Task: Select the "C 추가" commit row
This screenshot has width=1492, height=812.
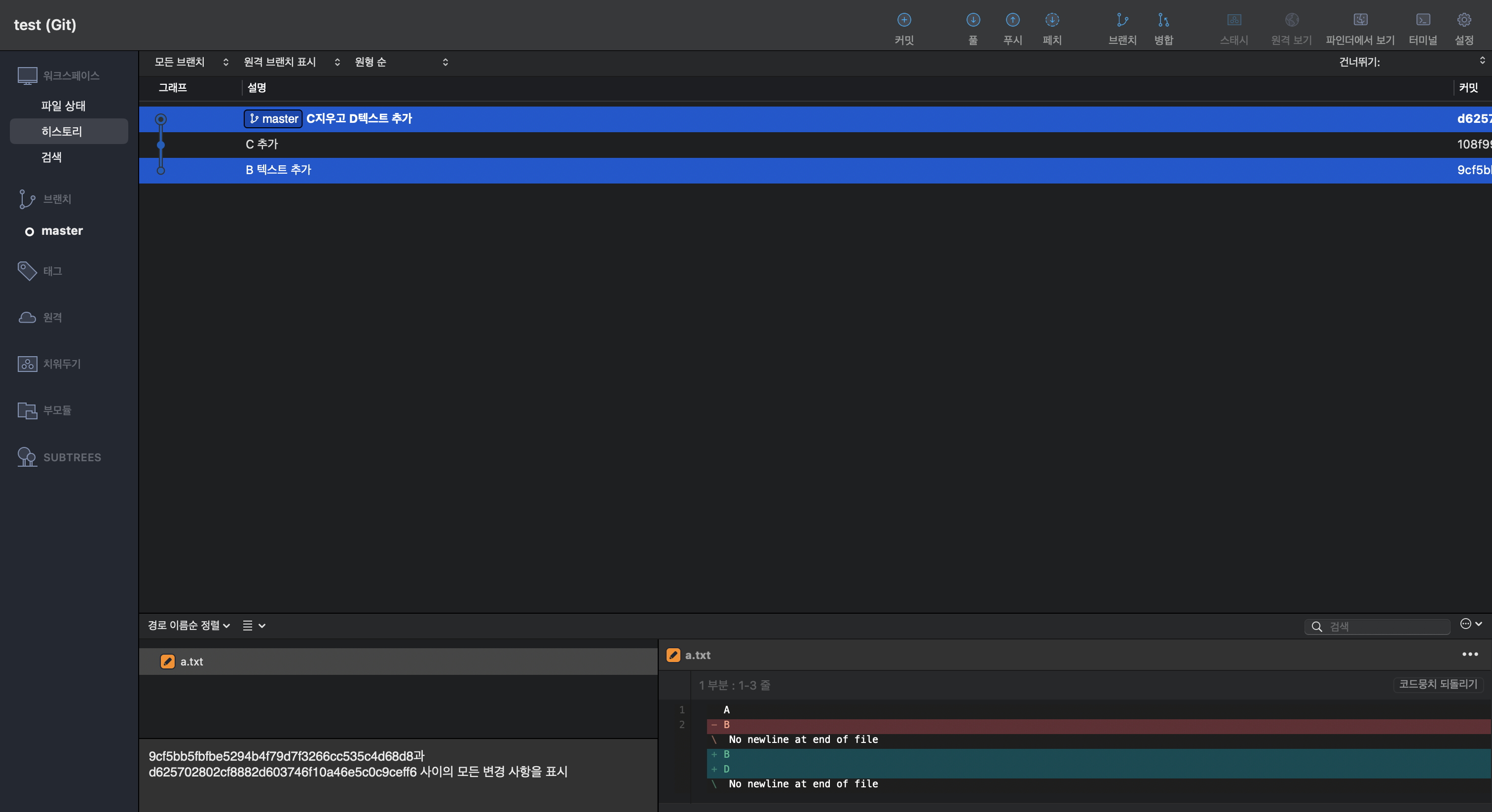Action: tap(262, 144)
